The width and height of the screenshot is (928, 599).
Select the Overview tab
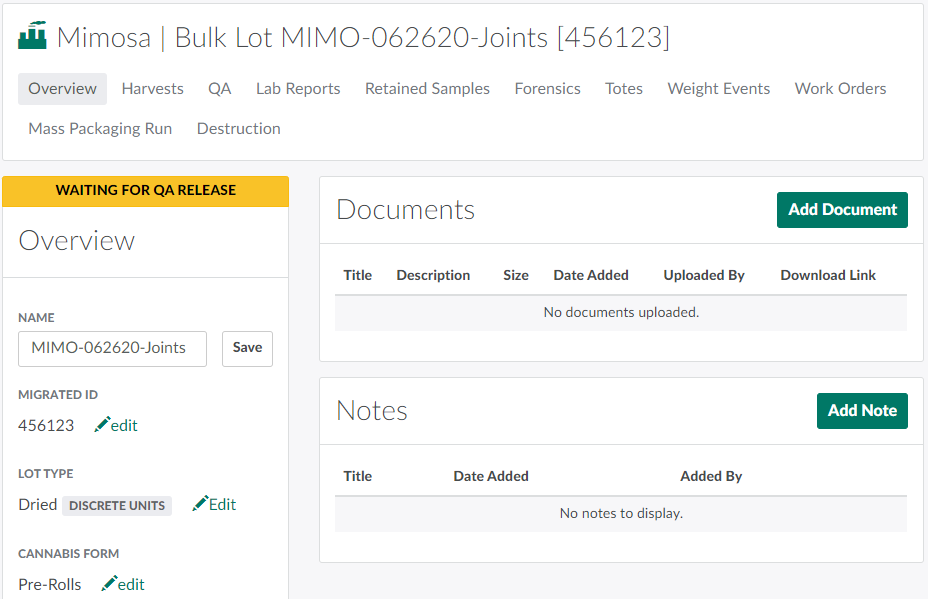tap(62, 89)
